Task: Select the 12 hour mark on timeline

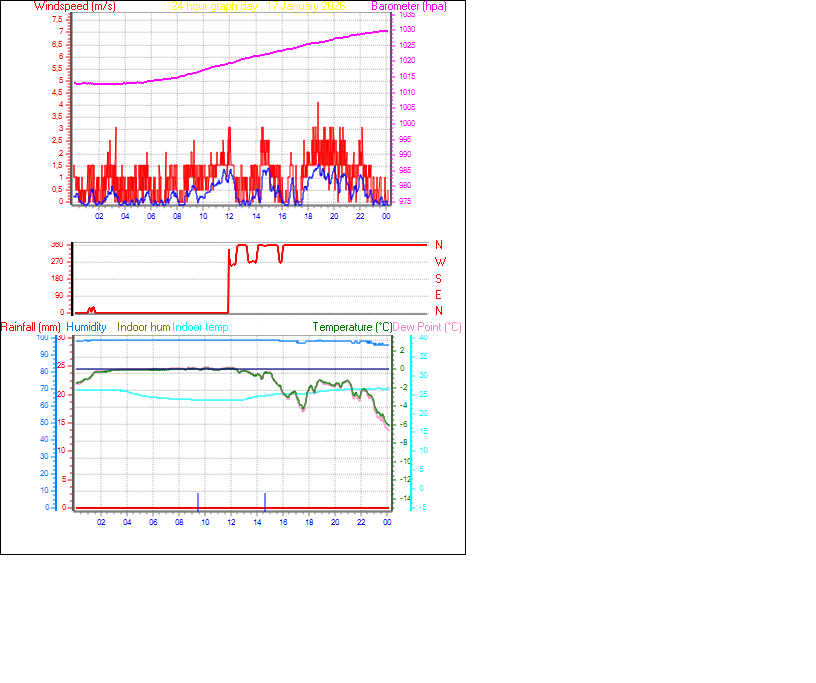Action: (228, 213)
